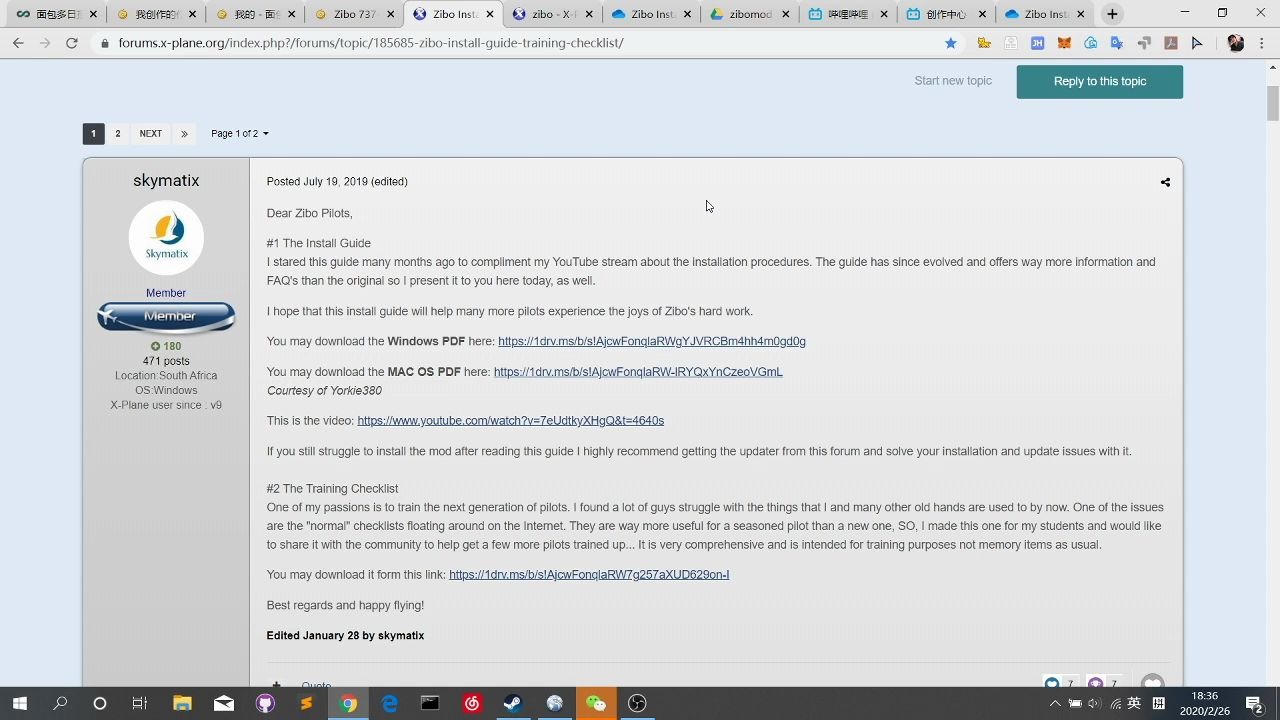Open GitHub Desktop from taskbar
The width and height of the screenshot is (1280, 720).
pos(265,703)
